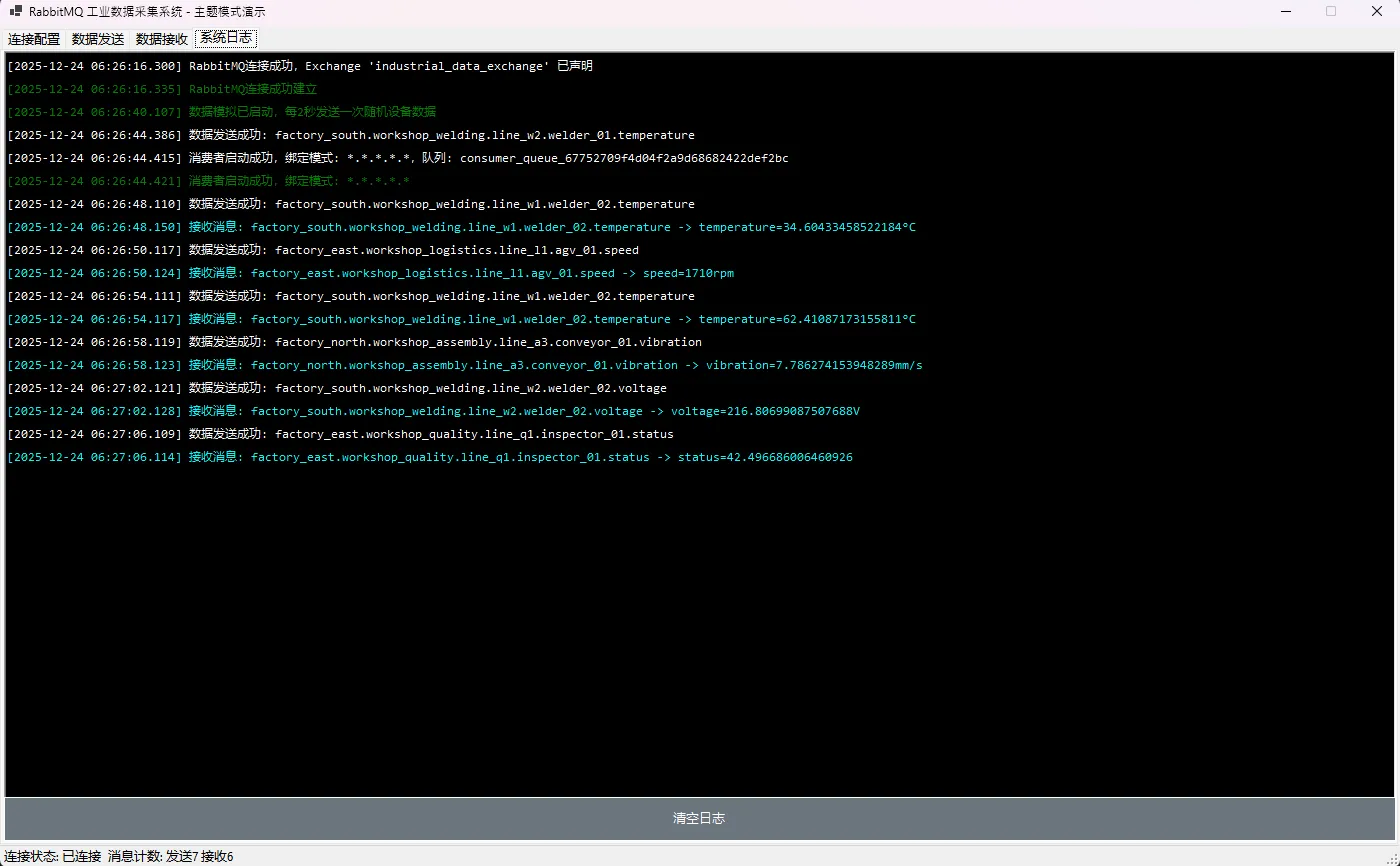The width and height of the screenshot is (1400, 866).
Task: Click the 数据发送成功 inspector_01.status log line
Action: click(x=340, y=434)
